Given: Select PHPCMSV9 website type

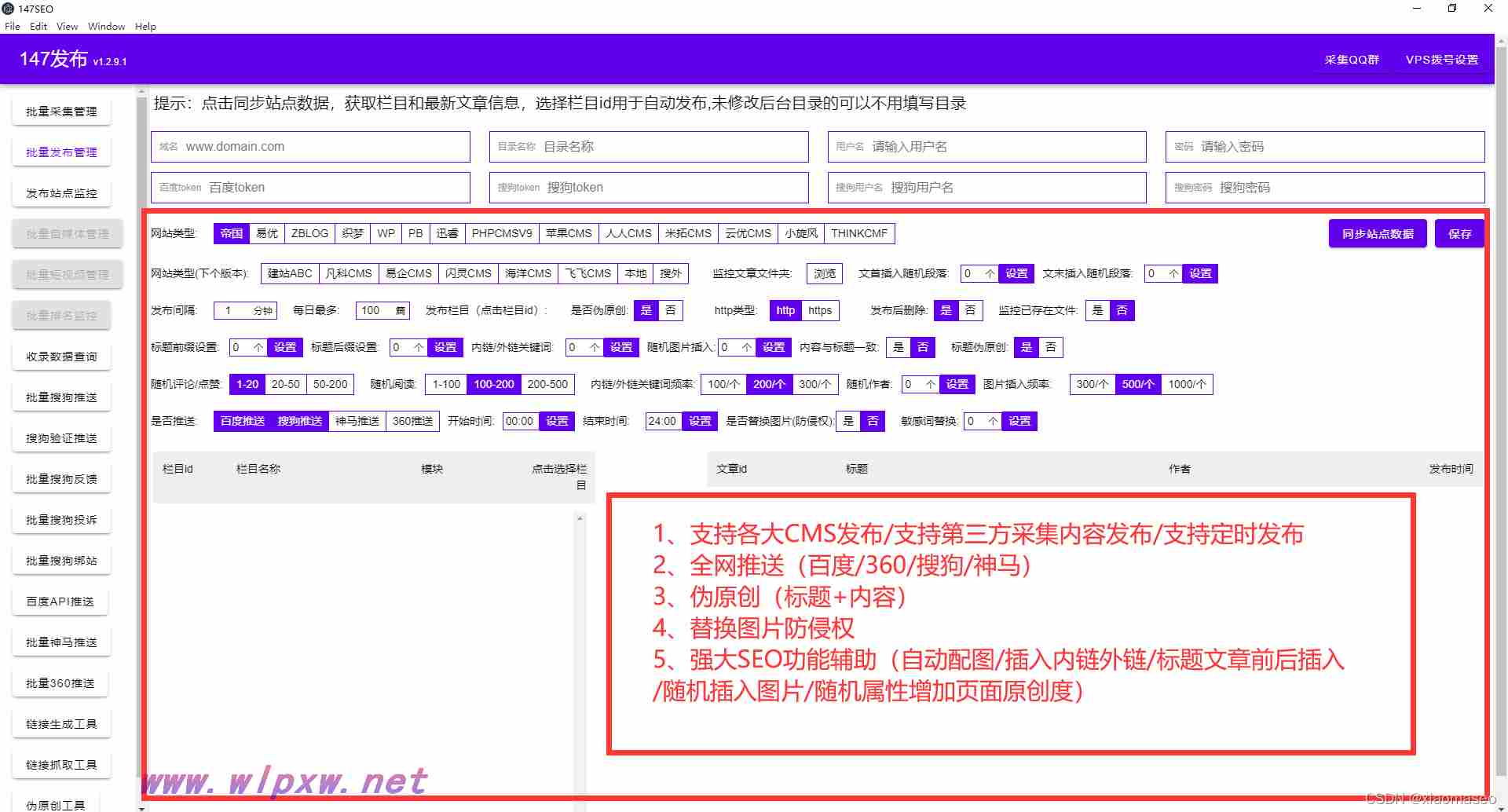Looking at the screenshot, I should pyautogui.click(x=502, y=233).
